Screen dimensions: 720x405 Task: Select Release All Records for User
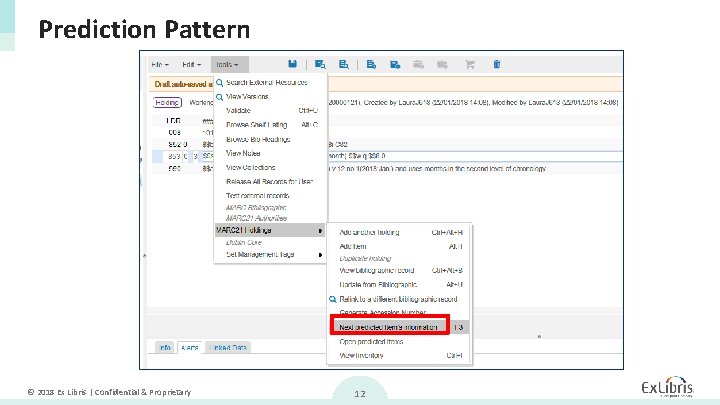[269, 182]
